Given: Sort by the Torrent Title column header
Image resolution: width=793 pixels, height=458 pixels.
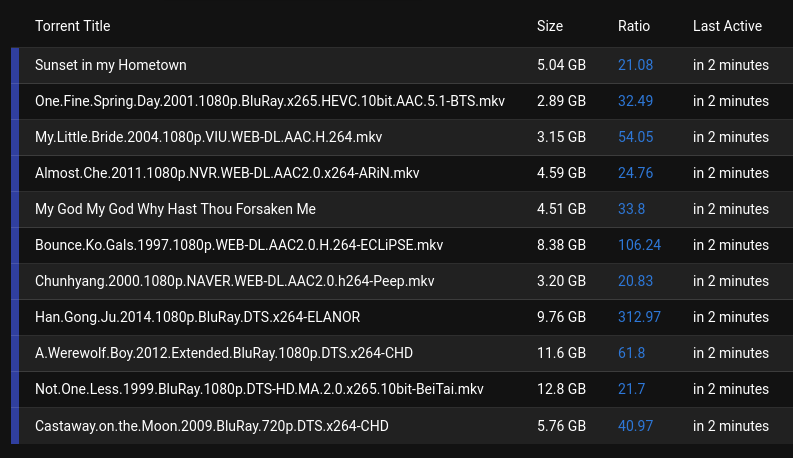Looking at the screenshot, I should pos(72,26).
